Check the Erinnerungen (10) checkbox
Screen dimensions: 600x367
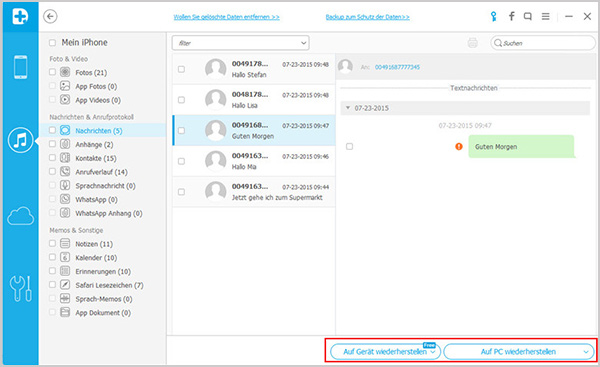(x=52, y=271)
